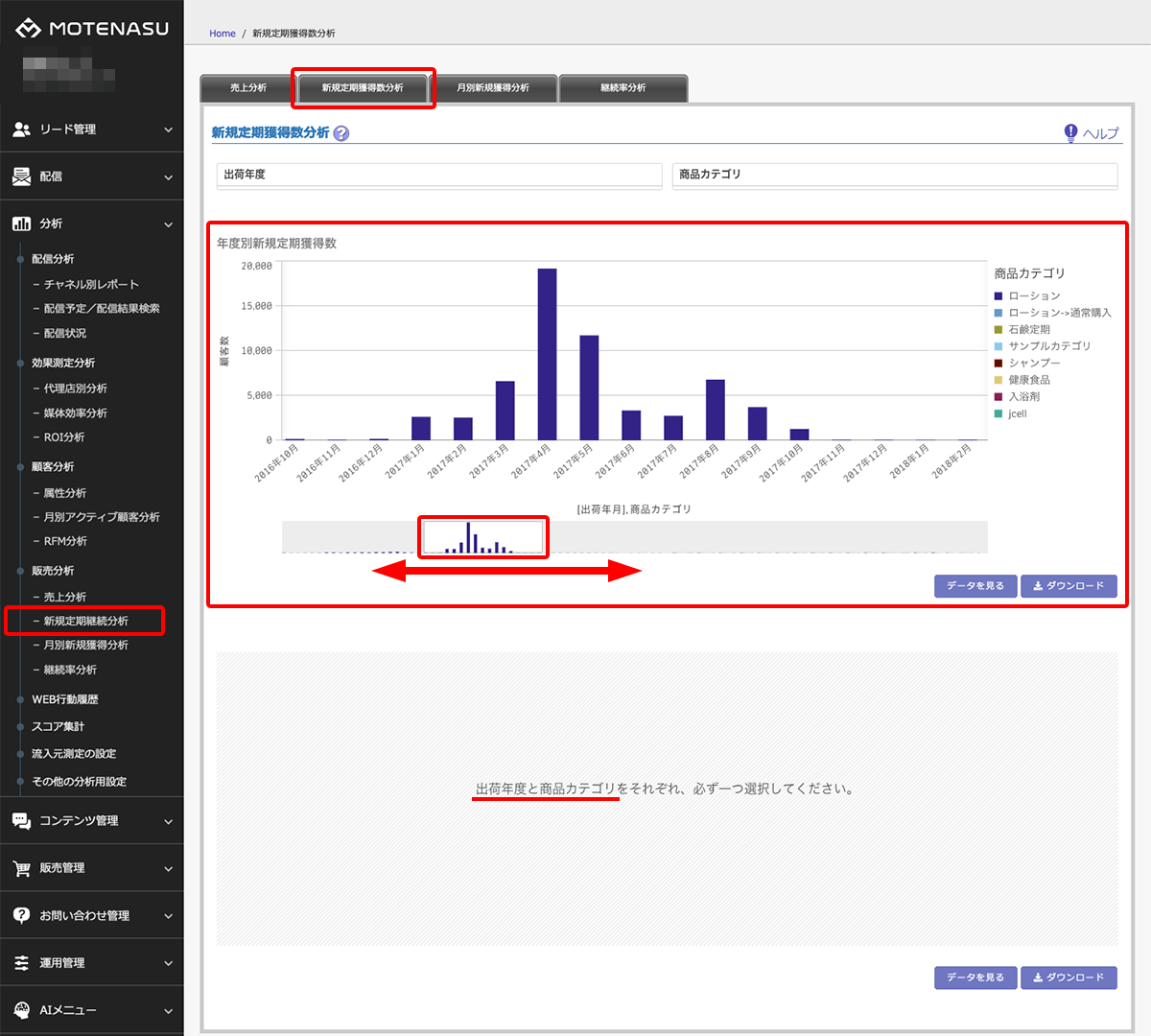1151x1036 pixels.
Task: Open the 商品カテゴリ filter dropdown
Action: [x=894, y=175]
